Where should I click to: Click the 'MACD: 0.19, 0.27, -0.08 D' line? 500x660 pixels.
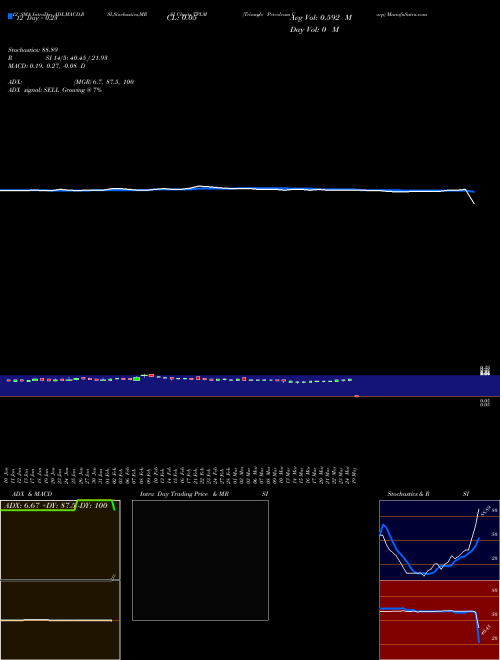coord(46,66)
